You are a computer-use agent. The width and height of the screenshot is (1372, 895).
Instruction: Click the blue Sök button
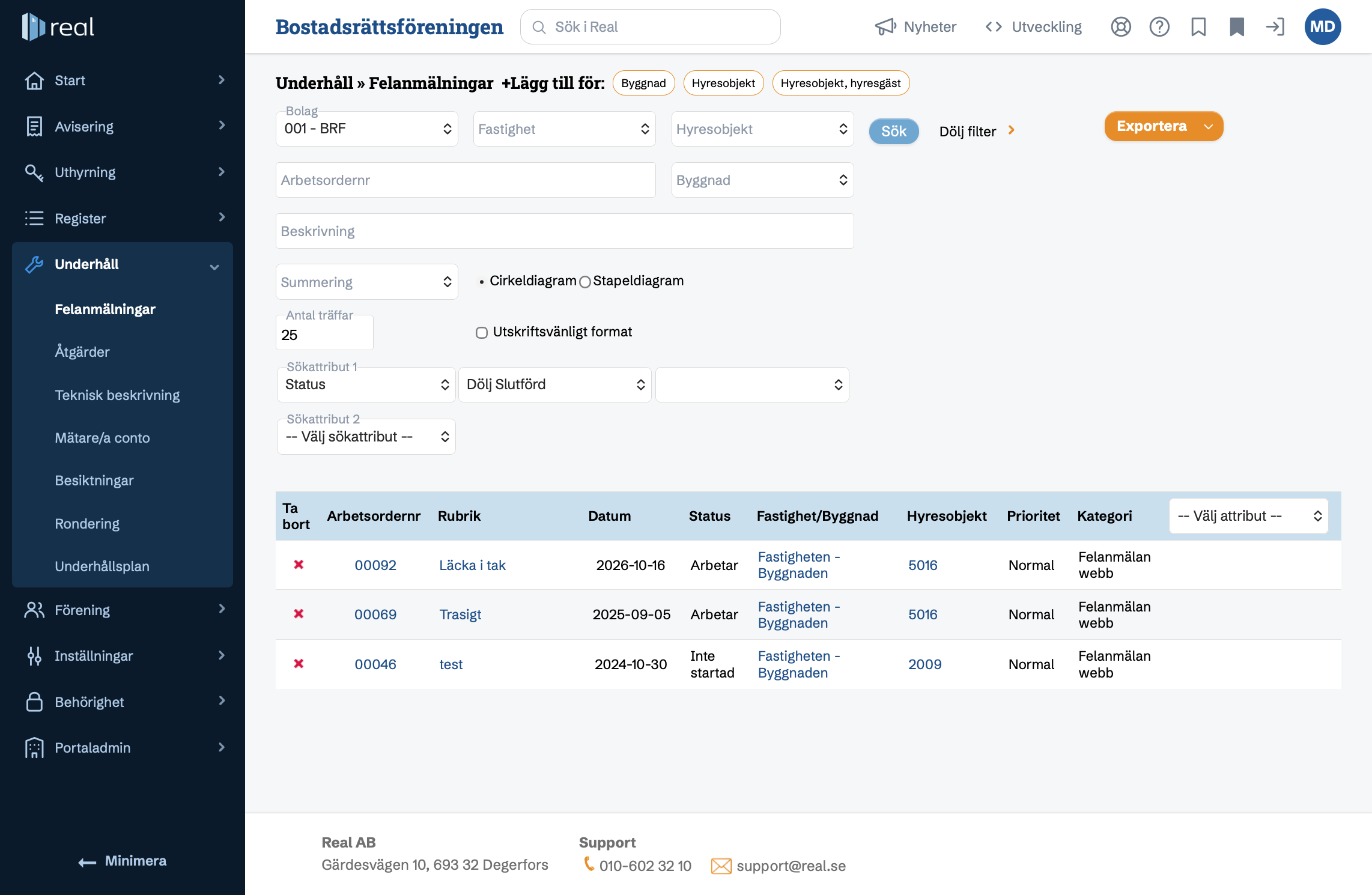tap(894, 132)
